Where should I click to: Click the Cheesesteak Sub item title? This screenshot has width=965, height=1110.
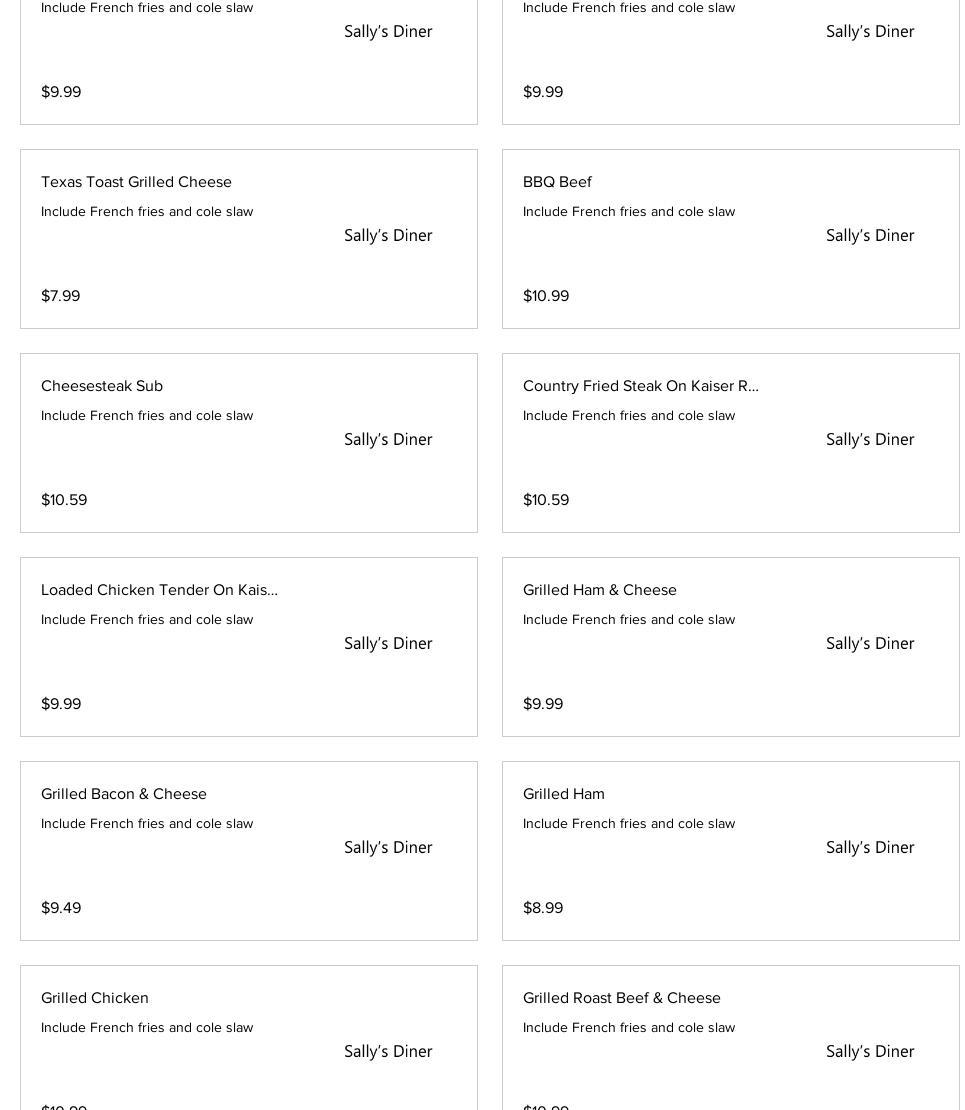(x=102, y=386)
